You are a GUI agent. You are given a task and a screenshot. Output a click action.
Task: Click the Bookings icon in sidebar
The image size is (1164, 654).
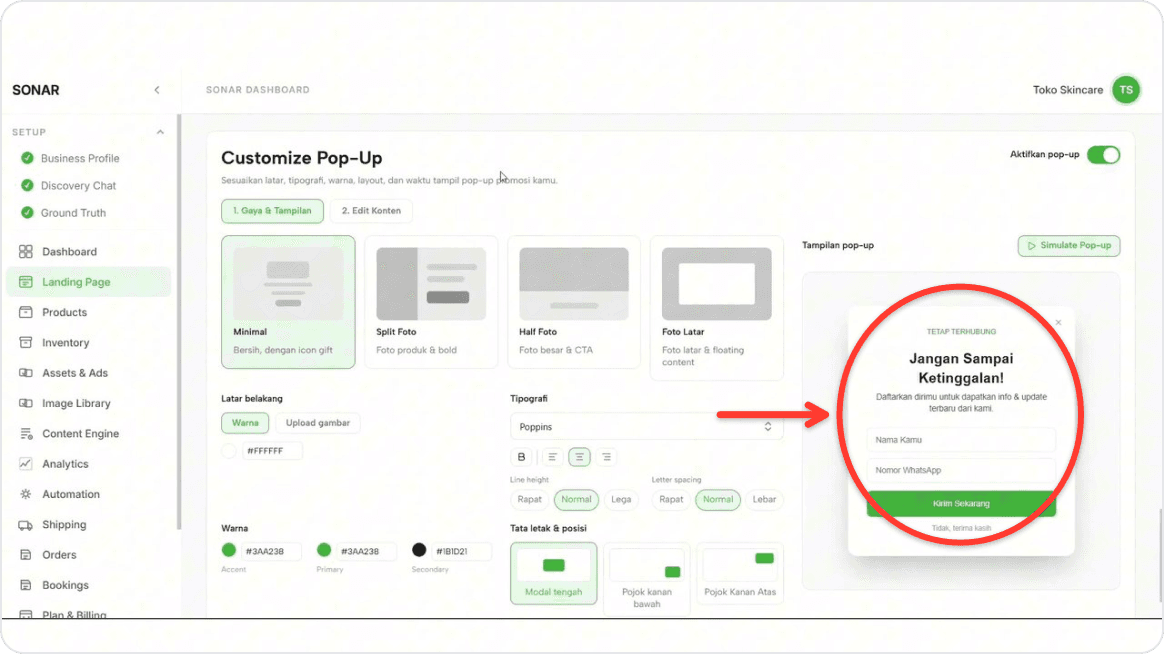pyautogui.click(x=26, y=585)
